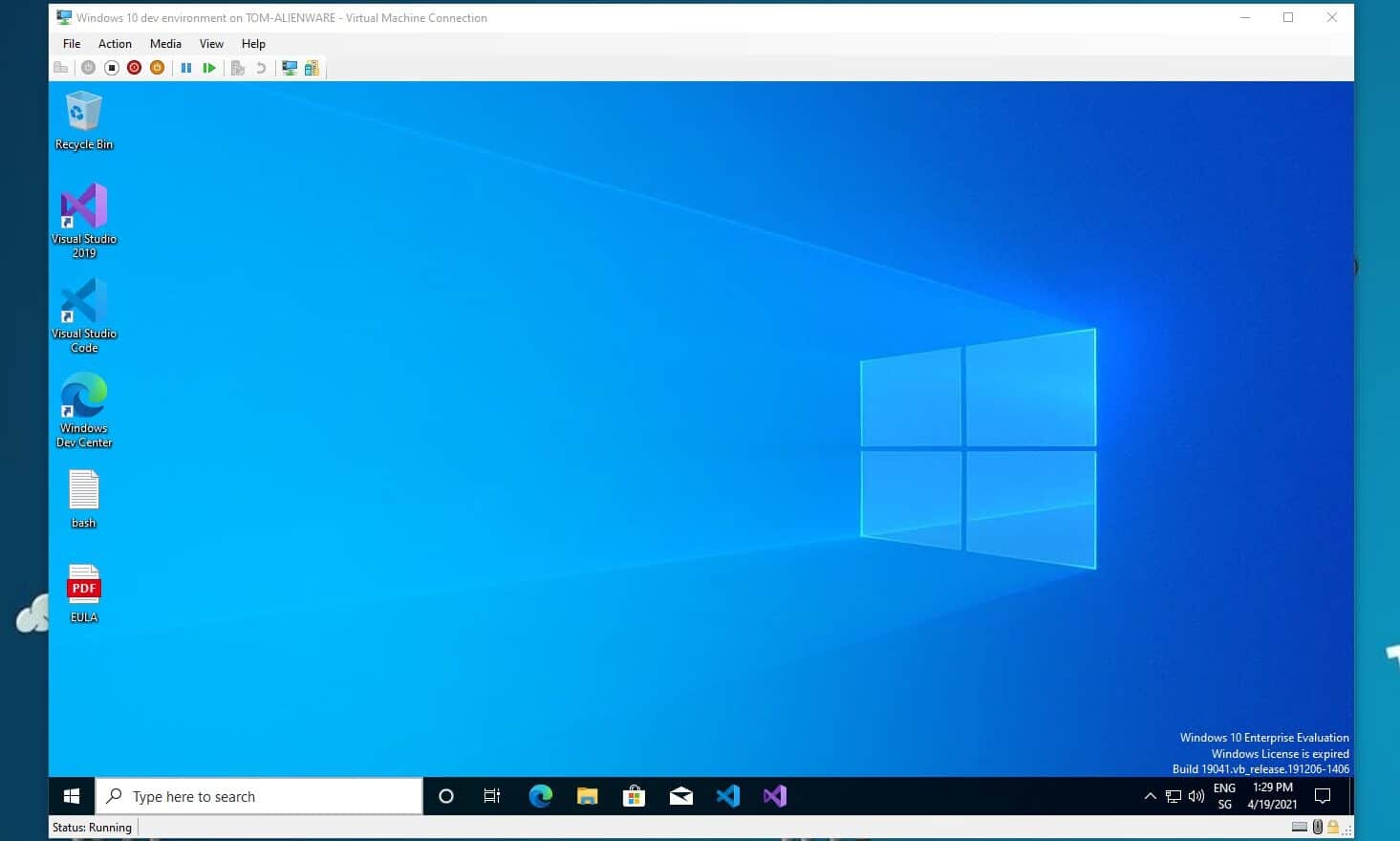Click the mouse icon in the VM status bar
Screen dimensions: 1400x841
(1318, 828)
